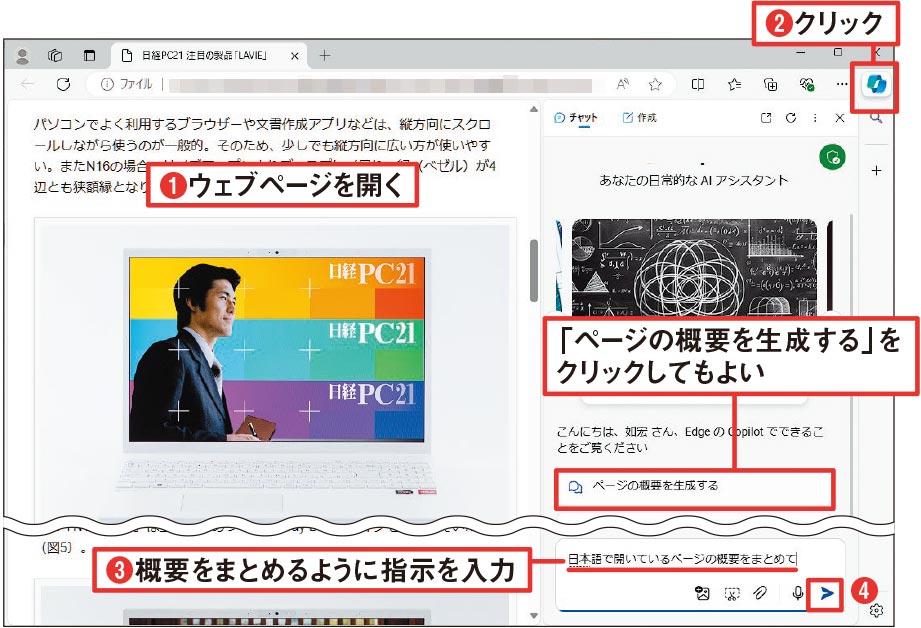Start read aloud with the A icon
921x628 pixels.
click(x=623, y=84)
